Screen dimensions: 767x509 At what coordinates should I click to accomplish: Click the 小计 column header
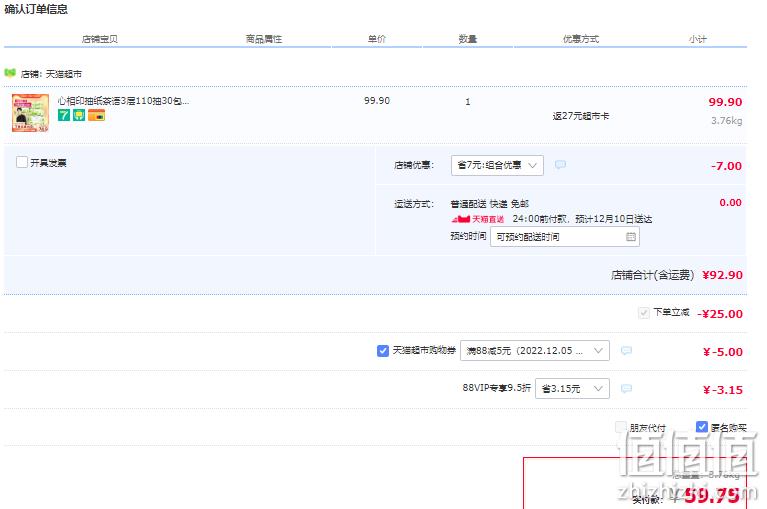click(698, 39)
